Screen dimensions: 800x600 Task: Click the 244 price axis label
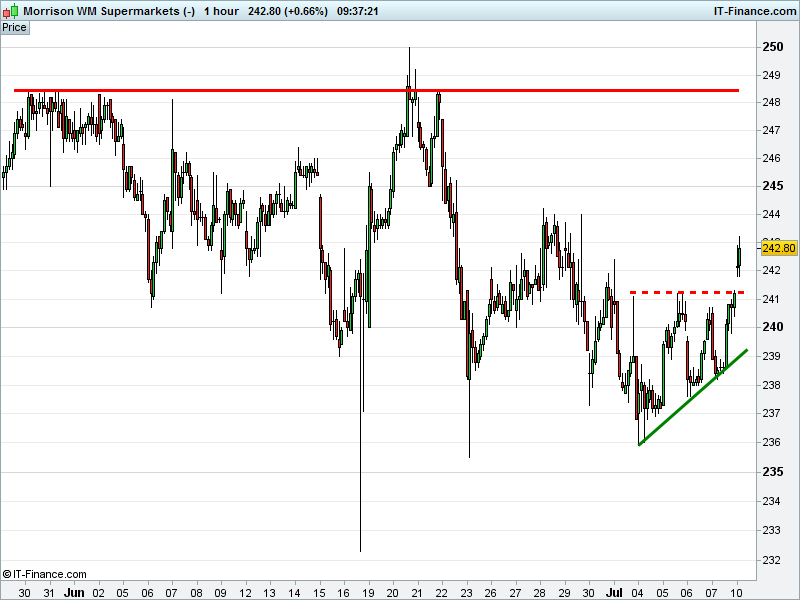[x=771, y=214]
